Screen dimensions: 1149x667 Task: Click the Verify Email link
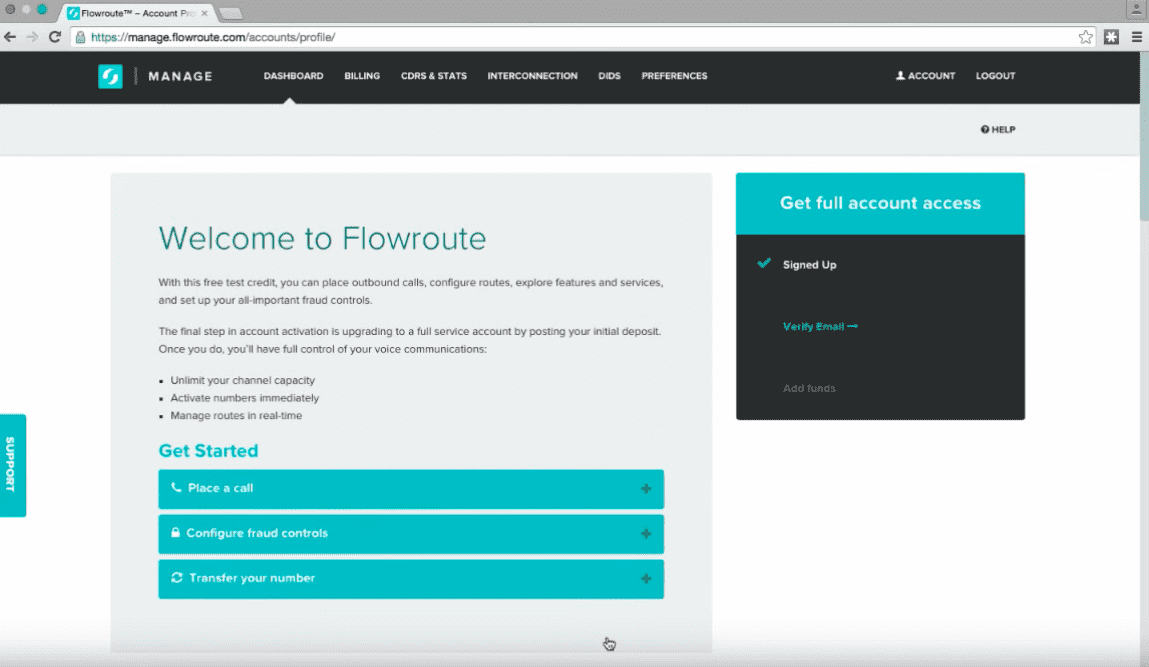coord(820,327)
